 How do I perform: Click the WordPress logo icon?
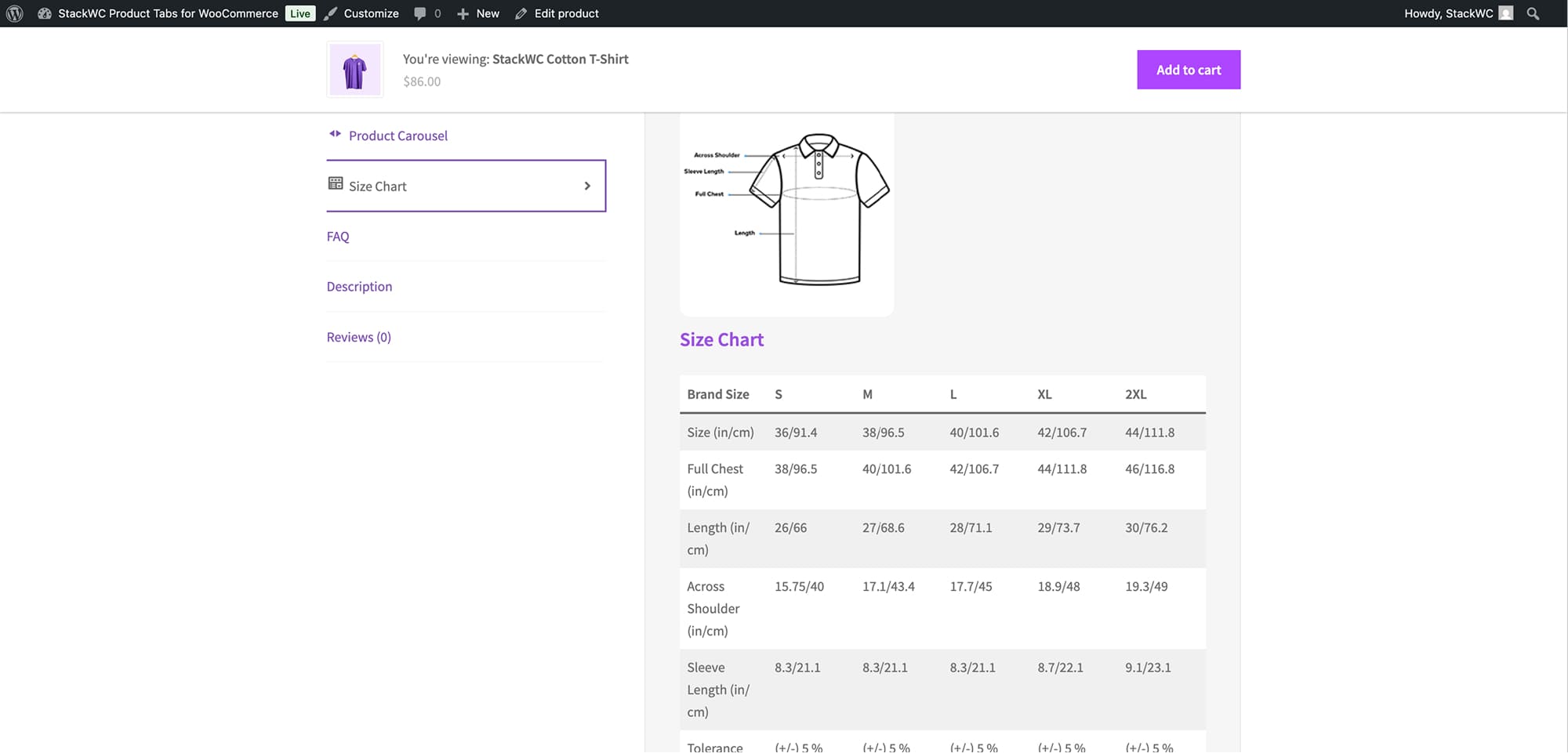(x=14, y=13)
